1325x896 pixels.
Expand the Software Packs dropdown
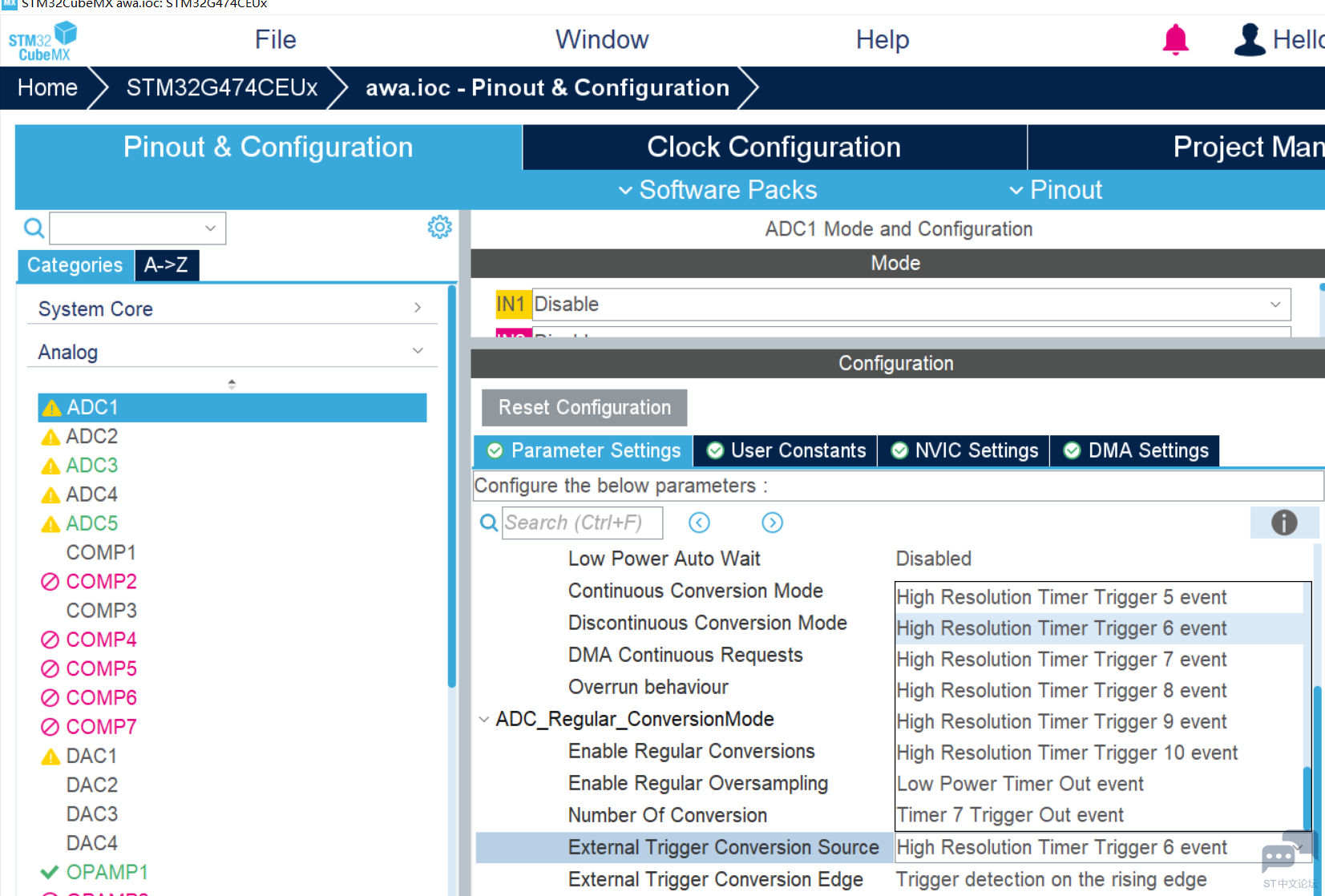tap(718, 190)
